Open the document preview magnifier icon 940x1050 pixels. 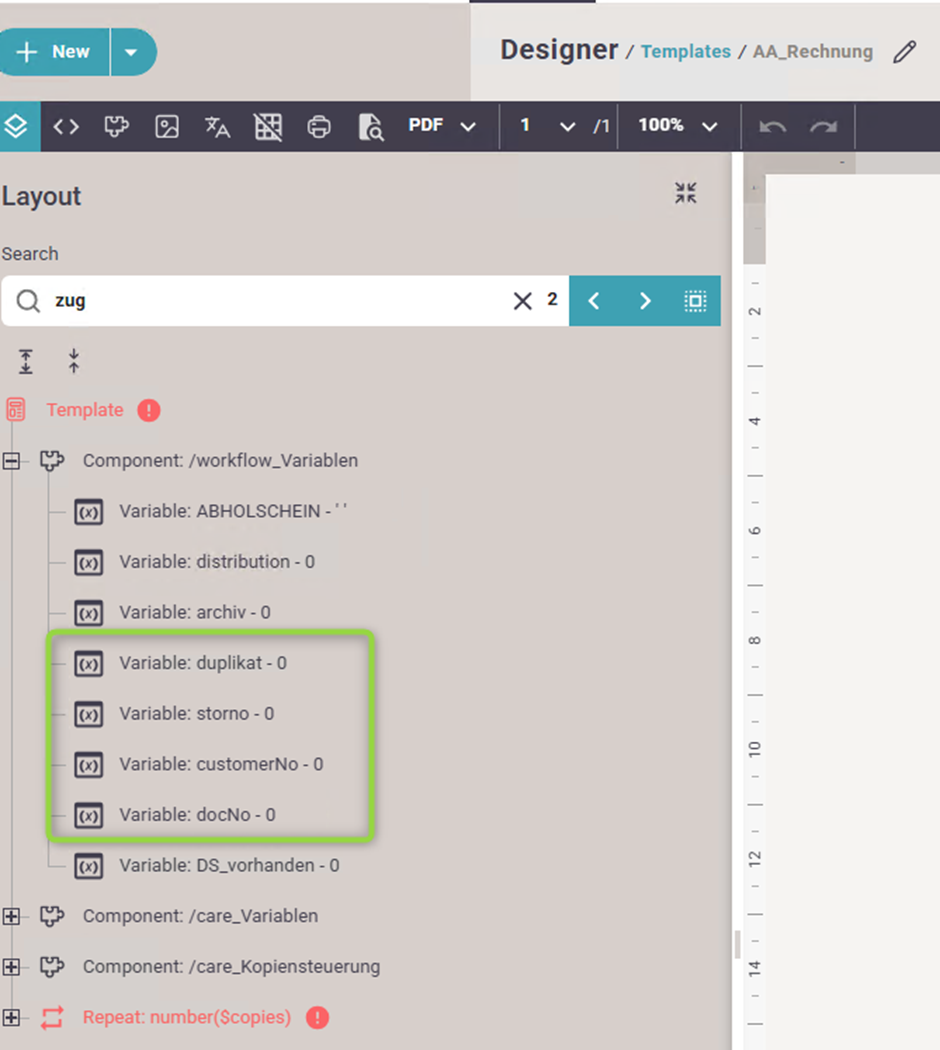coord(370,127)
